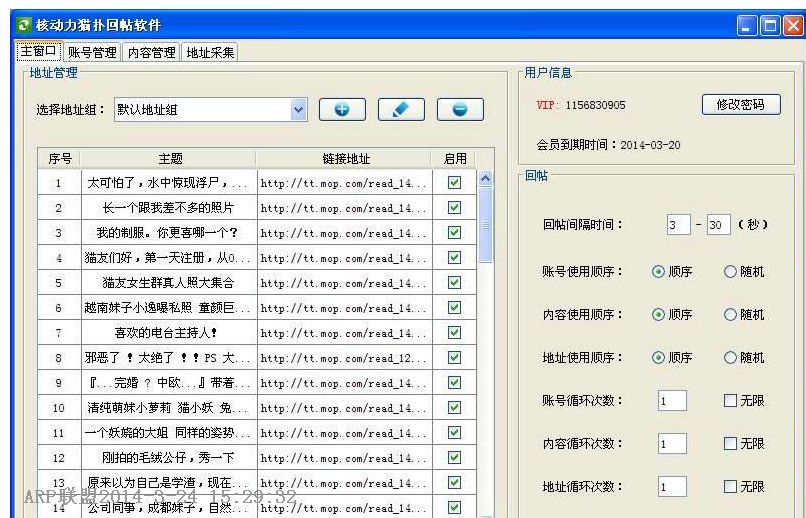This screenshot has width=806, height=518.
Task: Open the 选择地址组 dropdown
Action: pos(299,109)
